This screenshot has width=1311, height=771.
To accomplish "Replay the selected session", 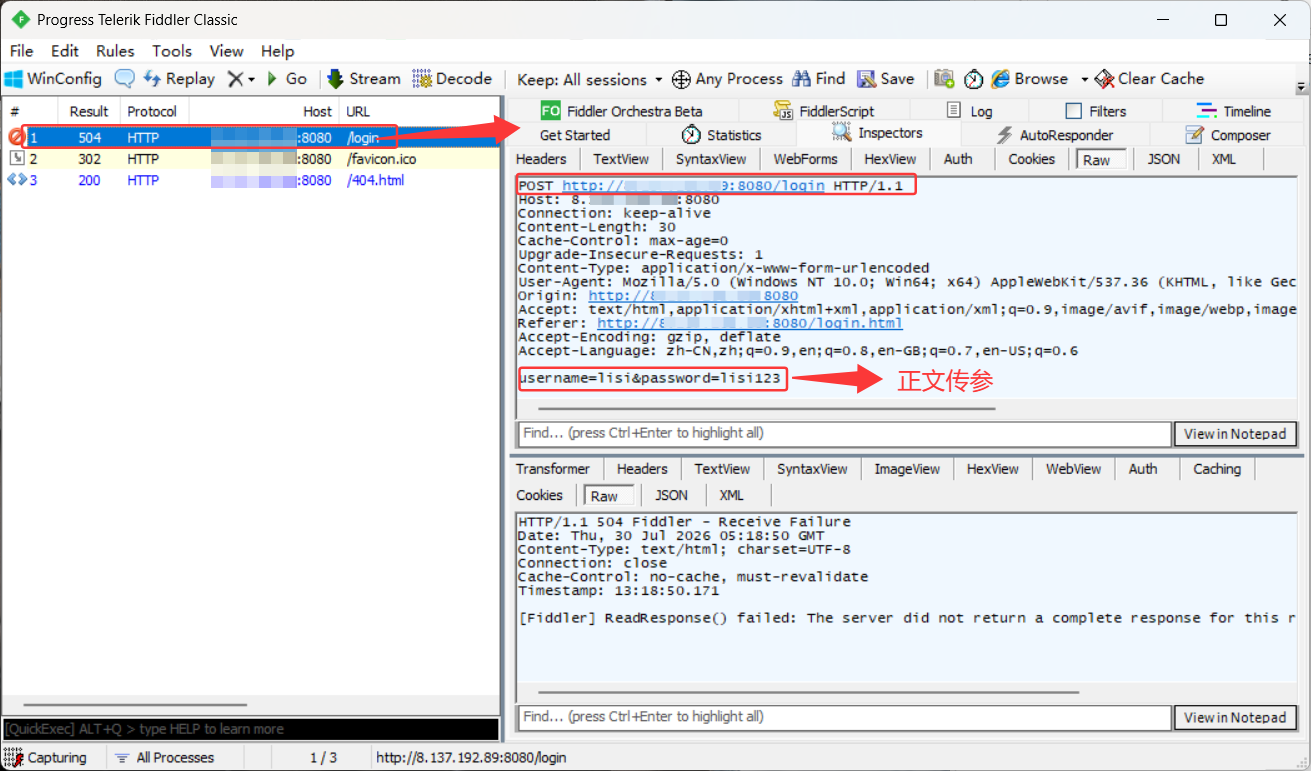I will (179, 79).
